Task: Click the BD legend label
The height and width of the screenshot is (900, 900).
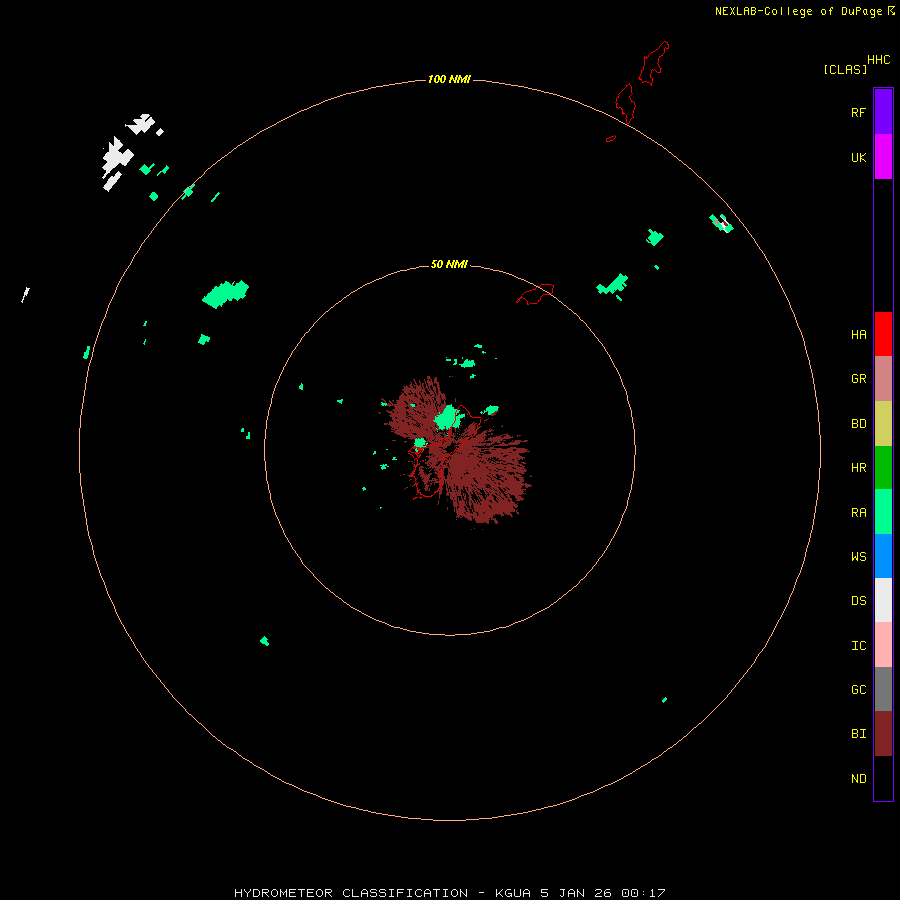Action: click(x=859, y=424)
